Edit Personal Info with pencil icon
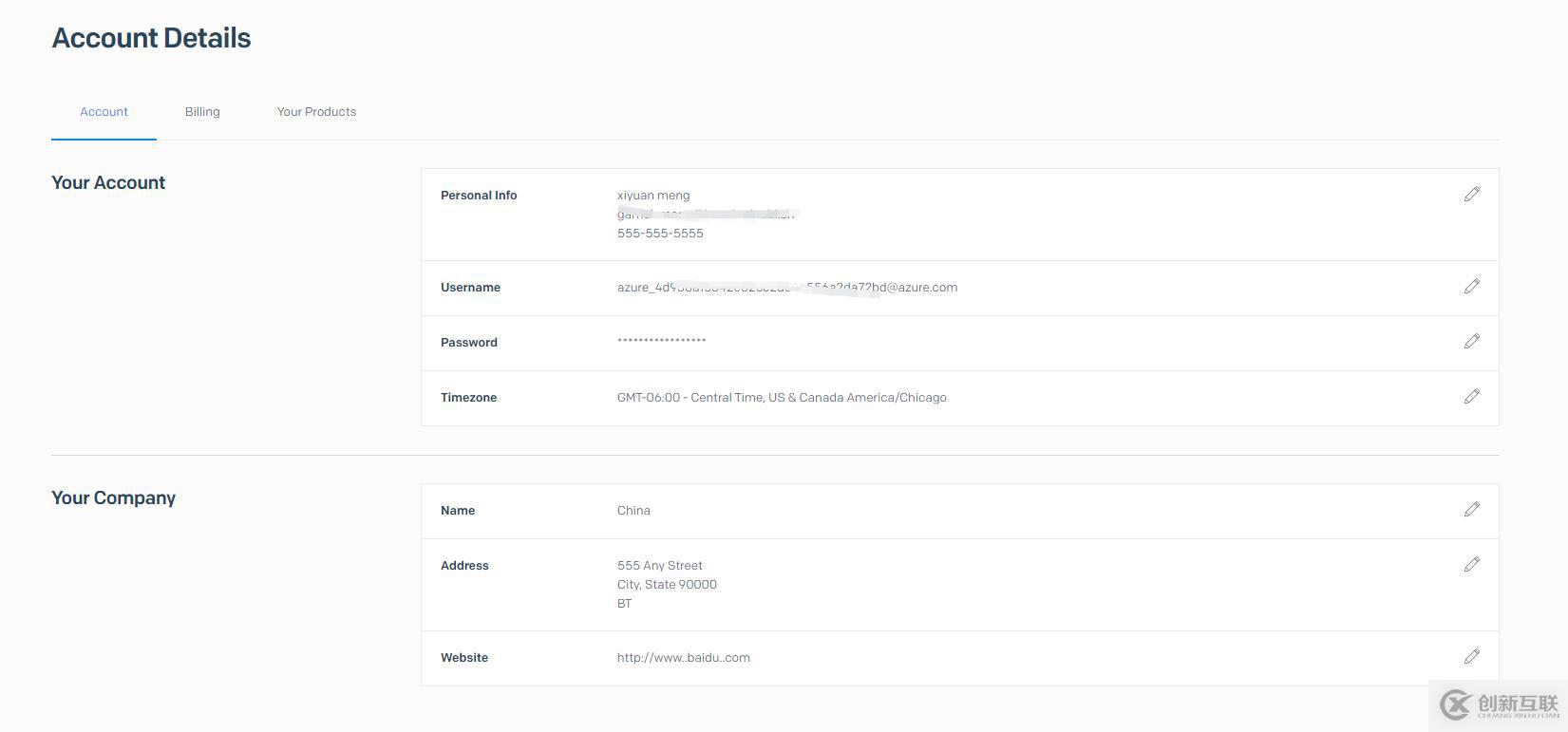Image resolution: width=1568 pixels, height=732 pixels. (x=1471, y=195)
